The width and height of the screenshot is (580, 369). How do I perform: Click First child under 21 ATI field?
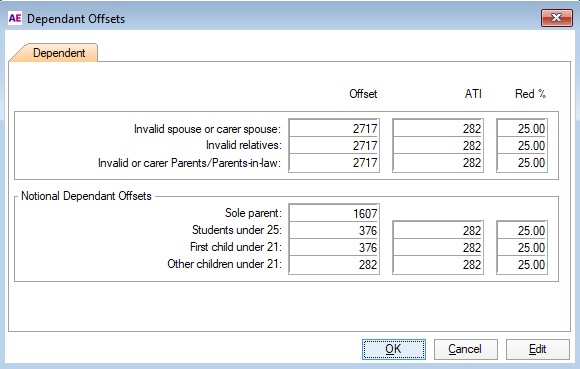tap(438, 247)
